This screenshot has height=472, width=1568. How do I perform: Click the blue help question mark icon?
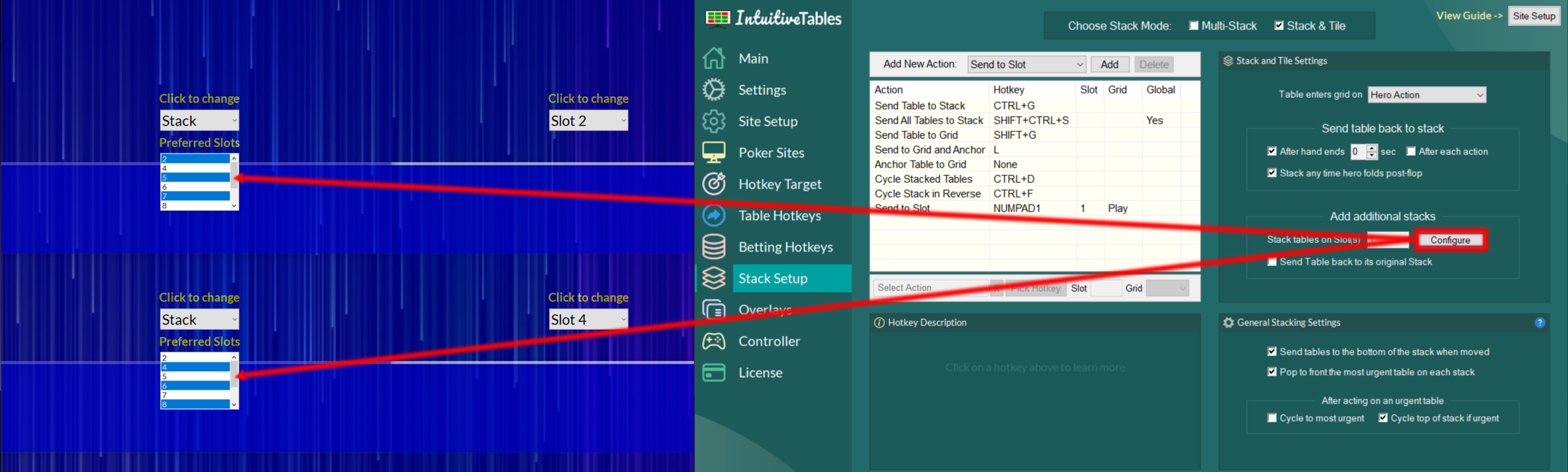point(1540,323)
